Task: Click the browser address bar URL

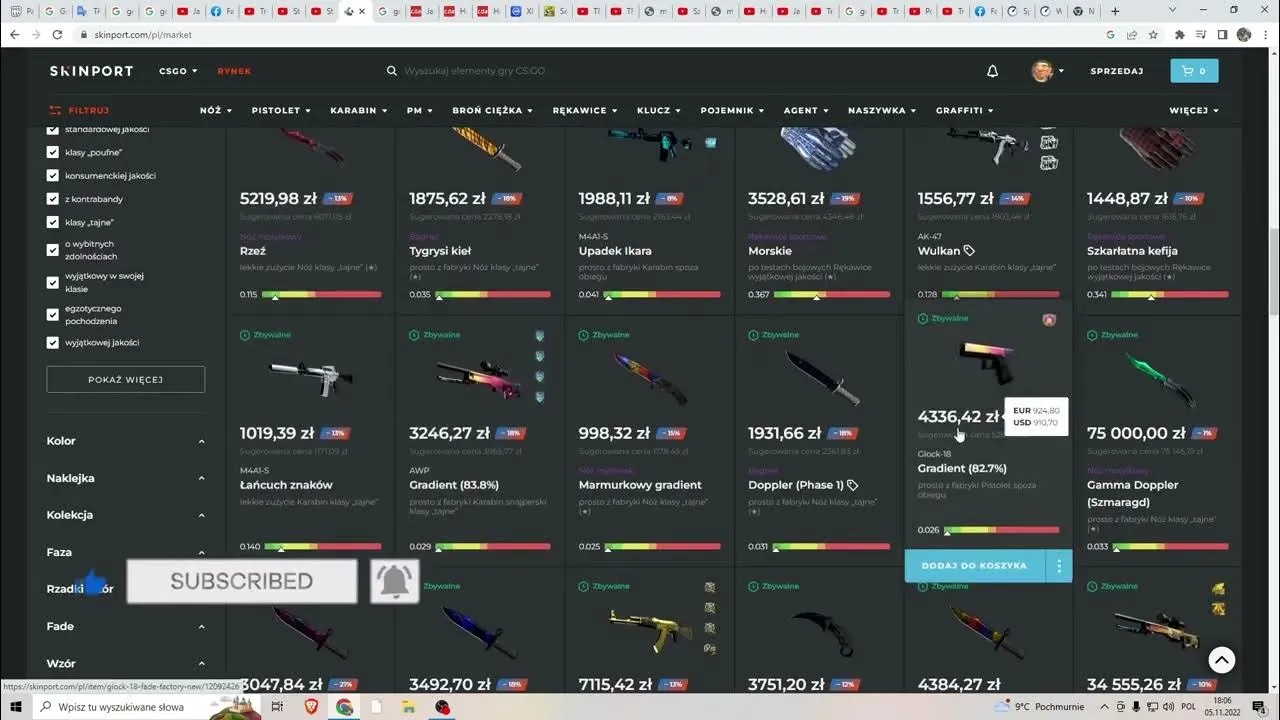Action: [143, 35]
